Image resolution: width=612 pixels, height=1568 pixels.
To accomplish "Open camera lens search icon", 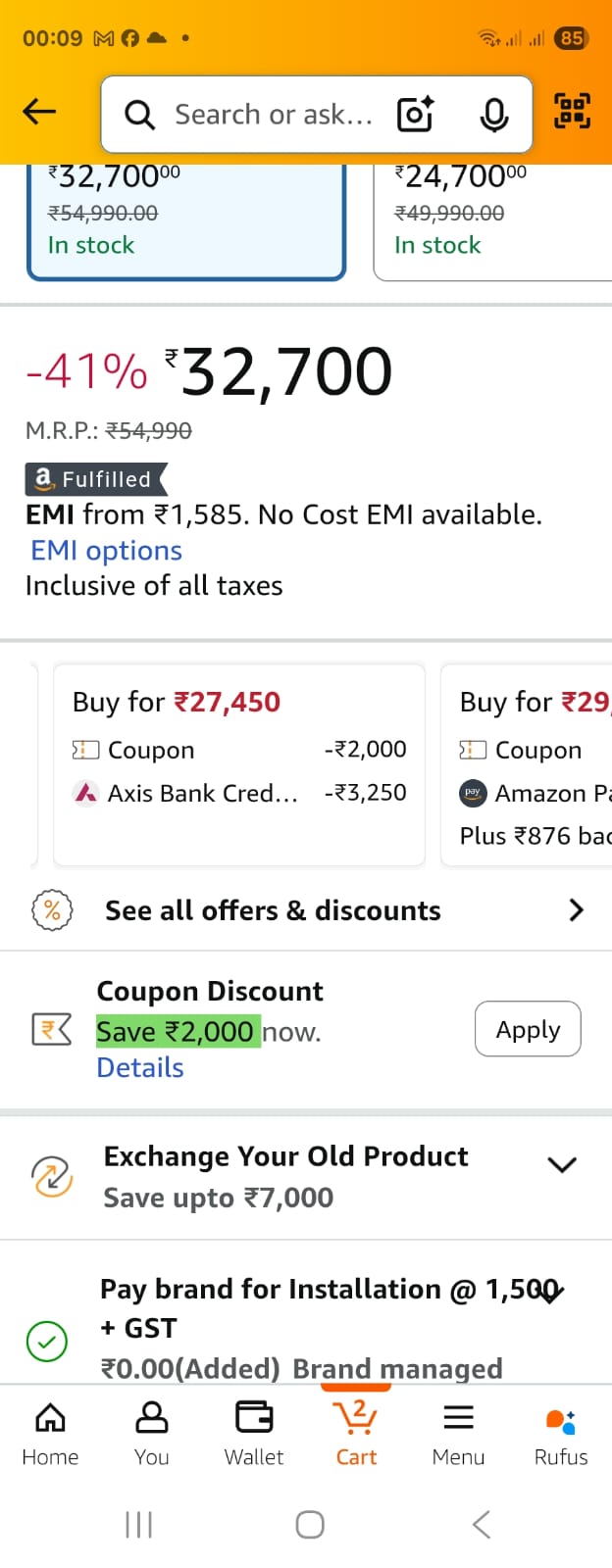I will click(415, 115).
